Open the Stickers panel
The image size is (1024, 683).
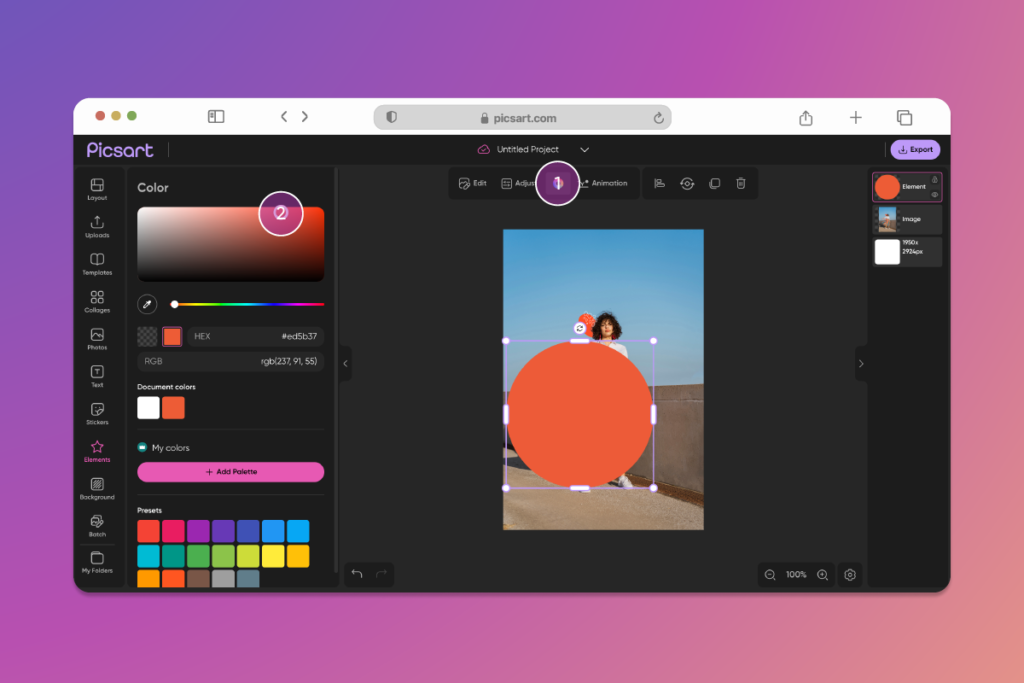(97, 410)
